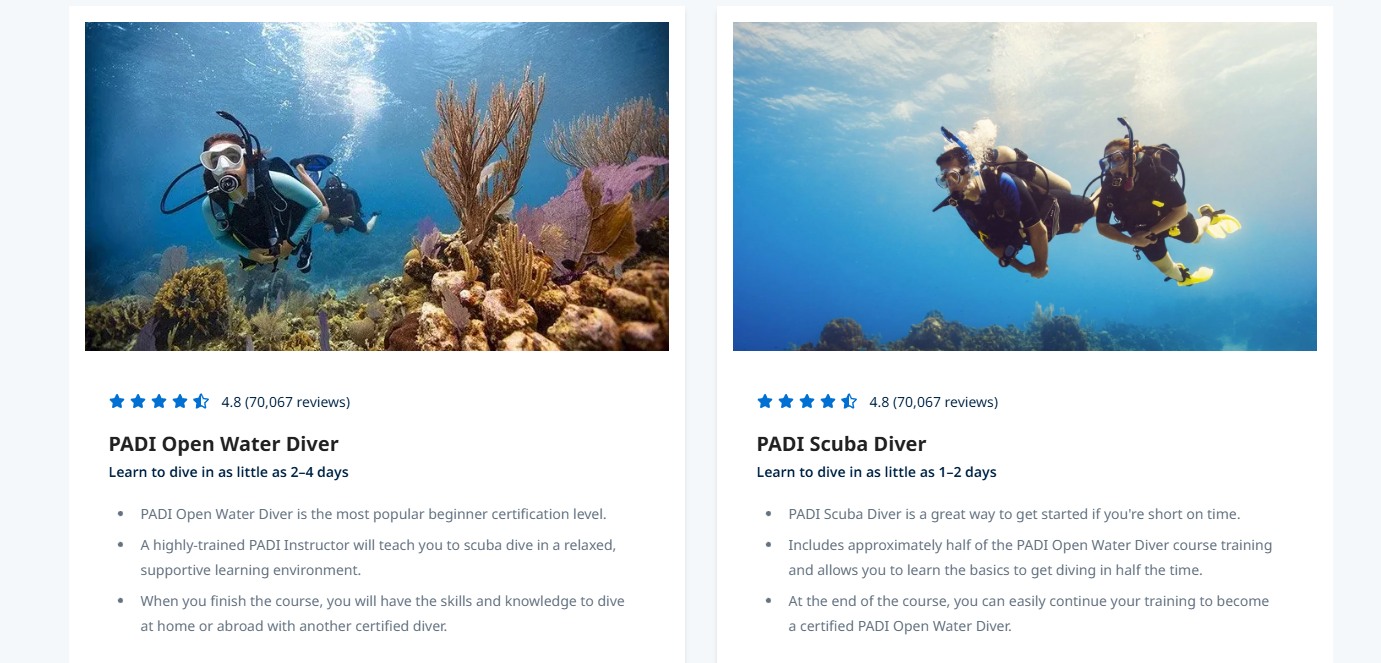Click fourth star of Open Water Diver rating

pos(180,402)
